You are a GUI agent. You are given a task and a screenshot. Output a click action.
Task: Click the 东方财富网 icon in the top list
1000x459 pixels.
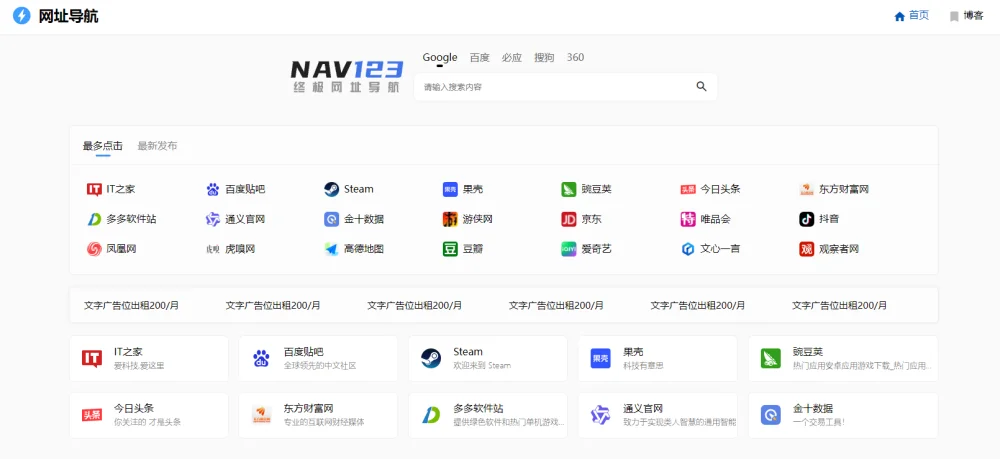tap(806, 189)
